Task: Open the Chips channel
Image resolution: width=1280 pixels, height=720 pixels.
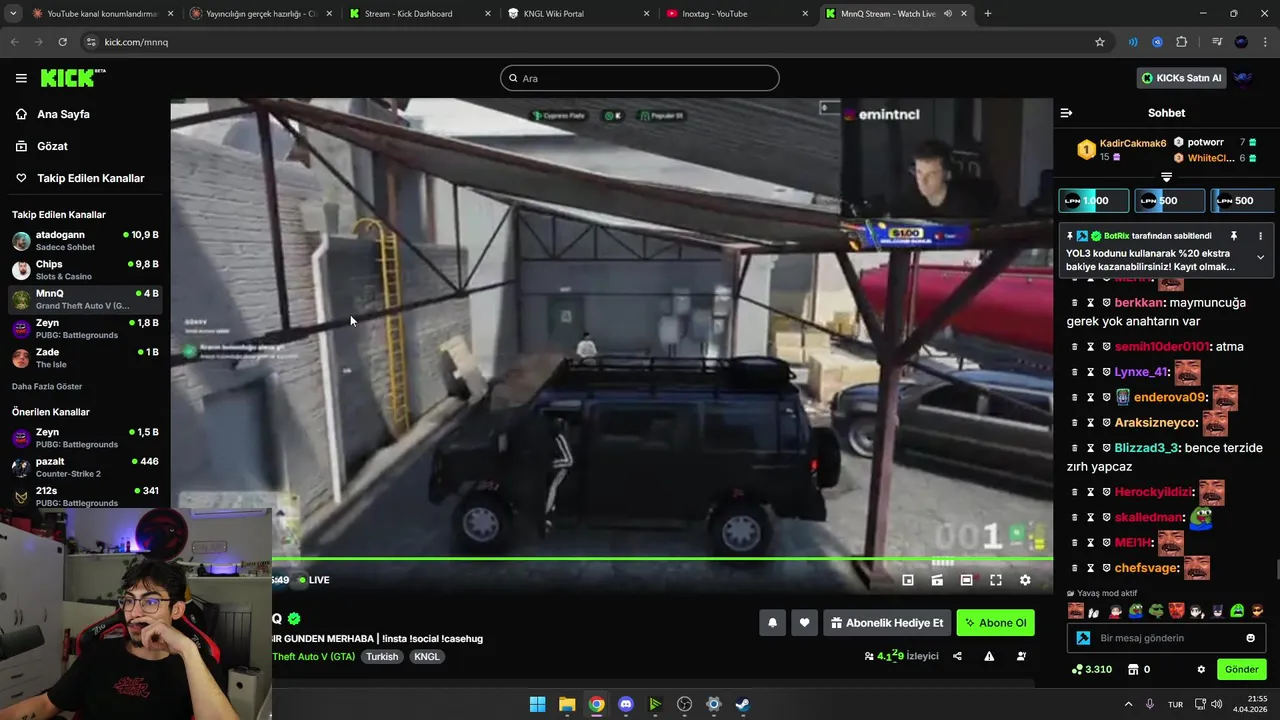Action: (85, 270)
